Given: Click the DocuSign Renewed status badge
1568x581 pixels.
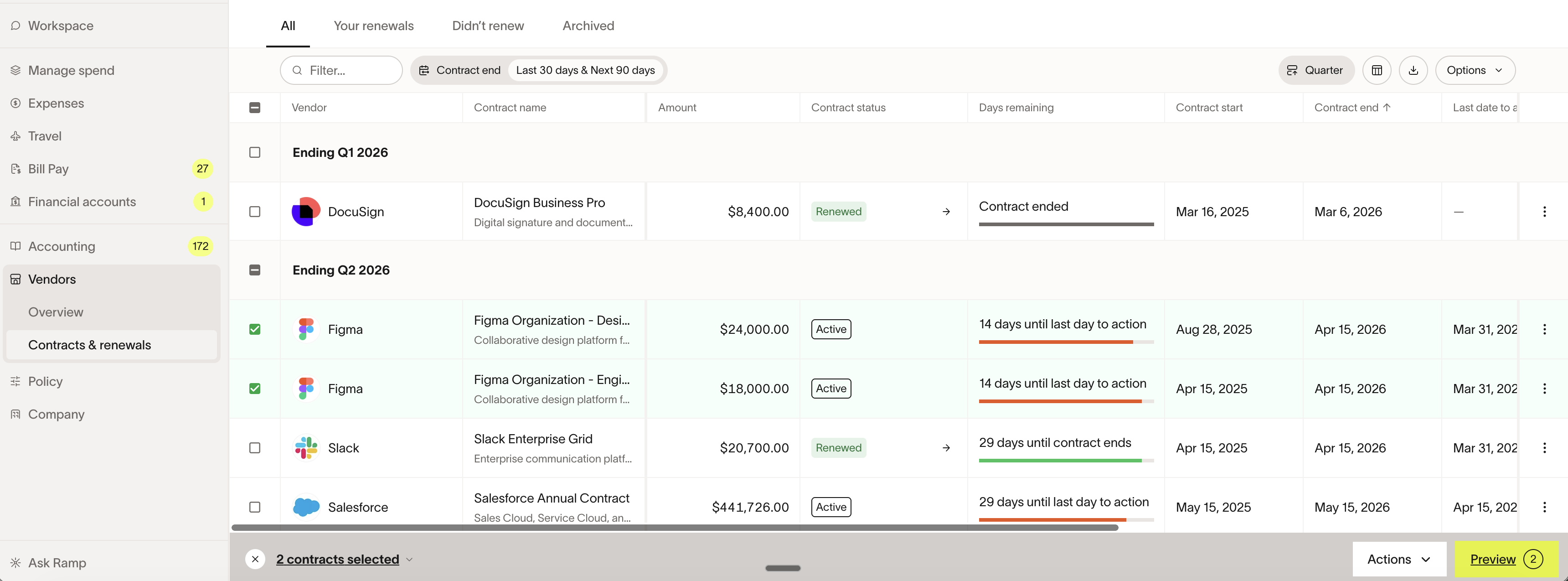Looking at the screenshot, I should (x=838, y=212).
